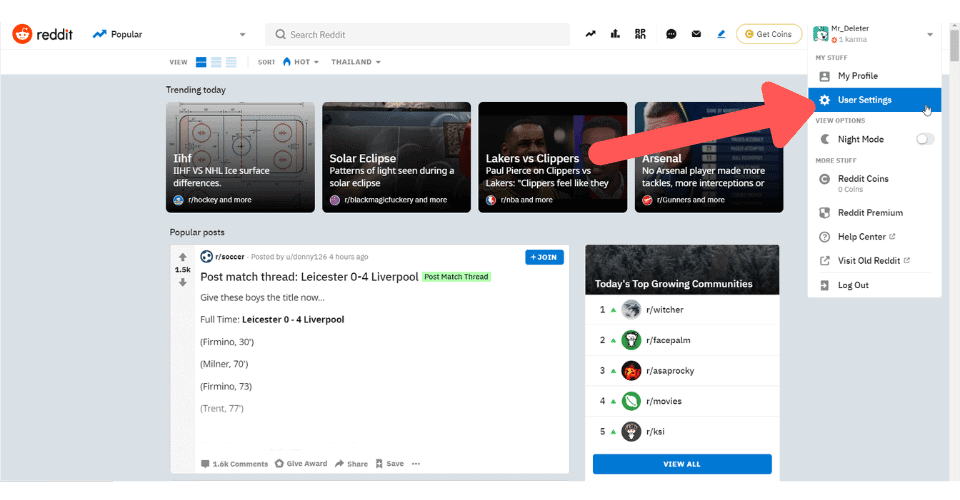
Task: Open Help Center menu item
Action: pos(874,236)
